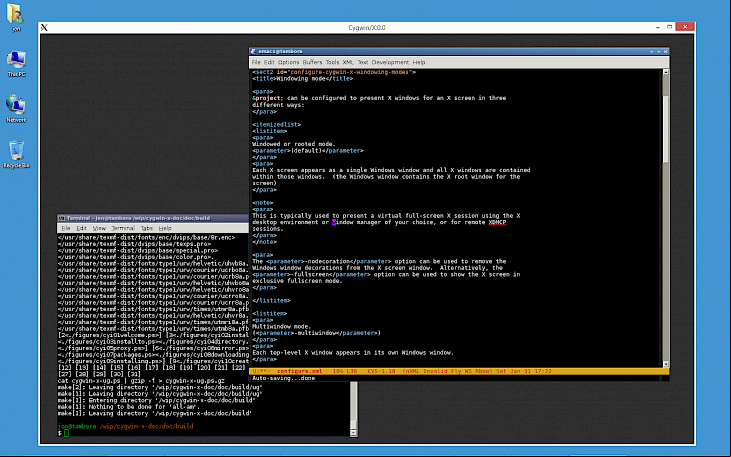Maximize the Cygwin/X window
Viewport: 731px width, 457px height.
pyautogui.click(x=669, y=27)
